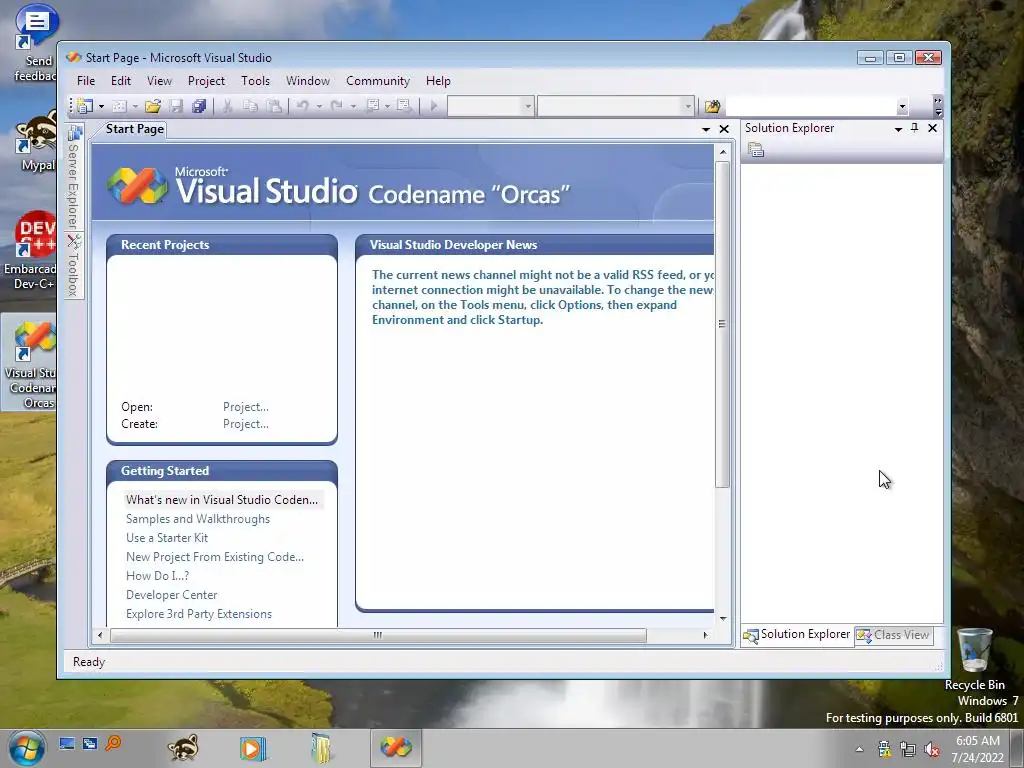Click New Project From Existing Code link
The height and width of the screenshot is (768, 1024).
(x=215, y=556)
